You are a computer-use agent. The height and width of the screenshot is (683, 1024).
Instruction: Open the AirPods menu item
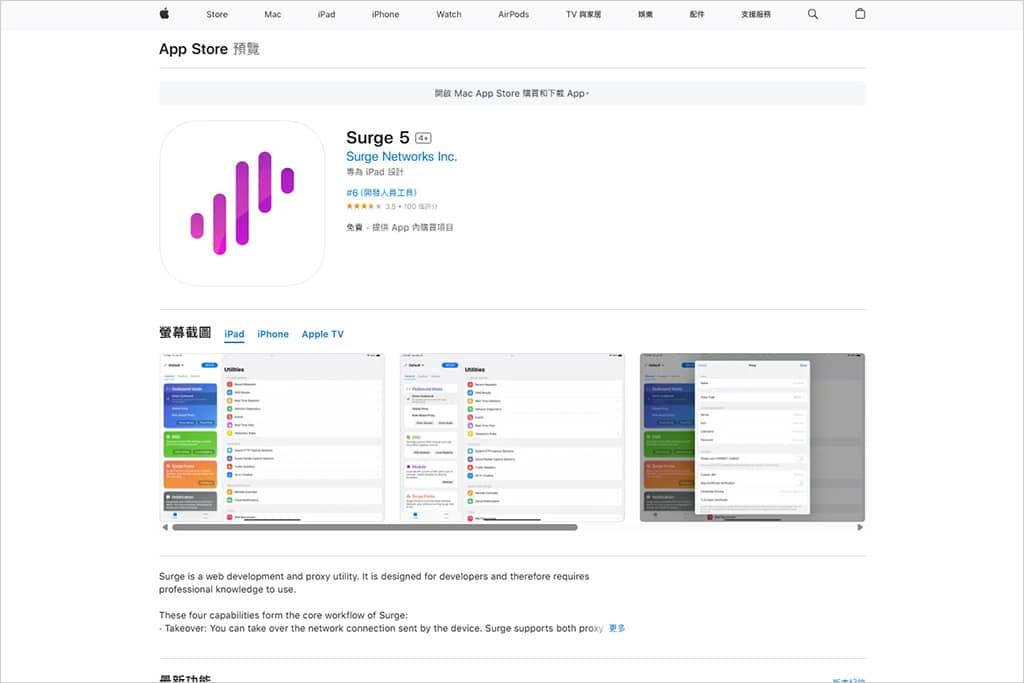tap(513, 14)
